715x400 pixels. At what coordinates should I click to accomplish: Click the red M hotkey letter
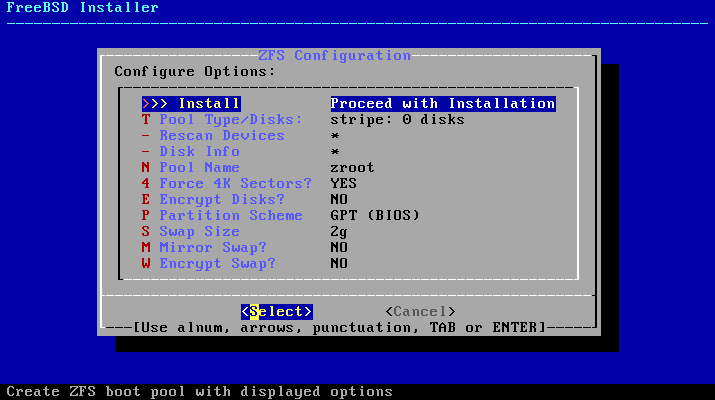146,248
